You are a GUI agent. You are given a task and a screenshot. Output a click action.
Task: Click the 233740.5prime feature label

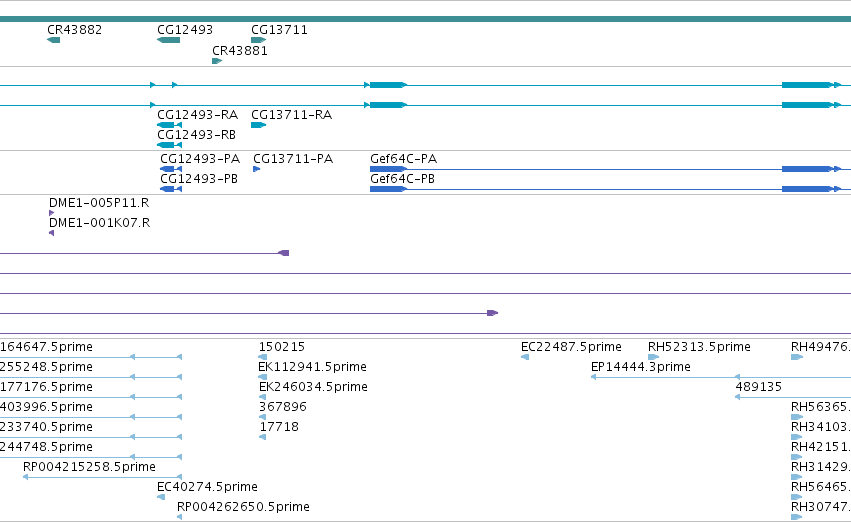click(46, 426)
